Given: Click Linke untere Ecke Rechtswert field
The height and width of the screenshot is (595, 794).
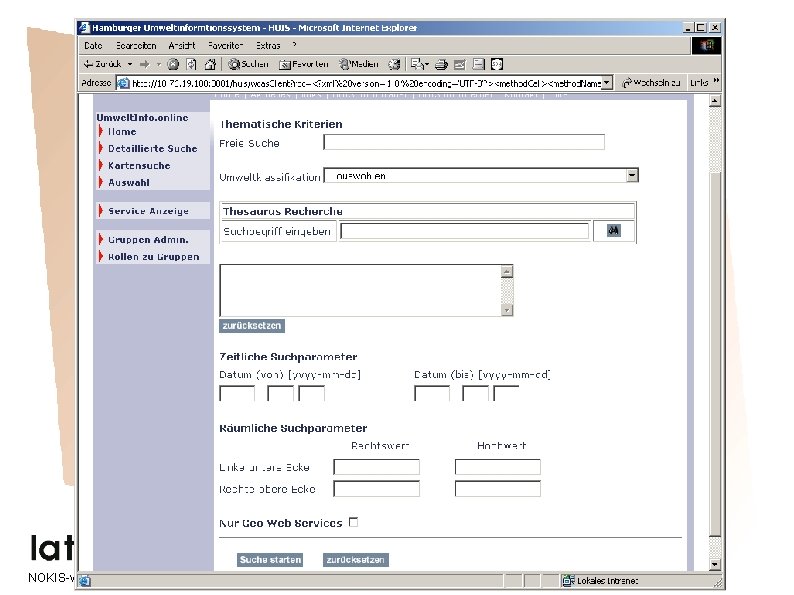Looking at the screenshot, I should click(376, 467).
